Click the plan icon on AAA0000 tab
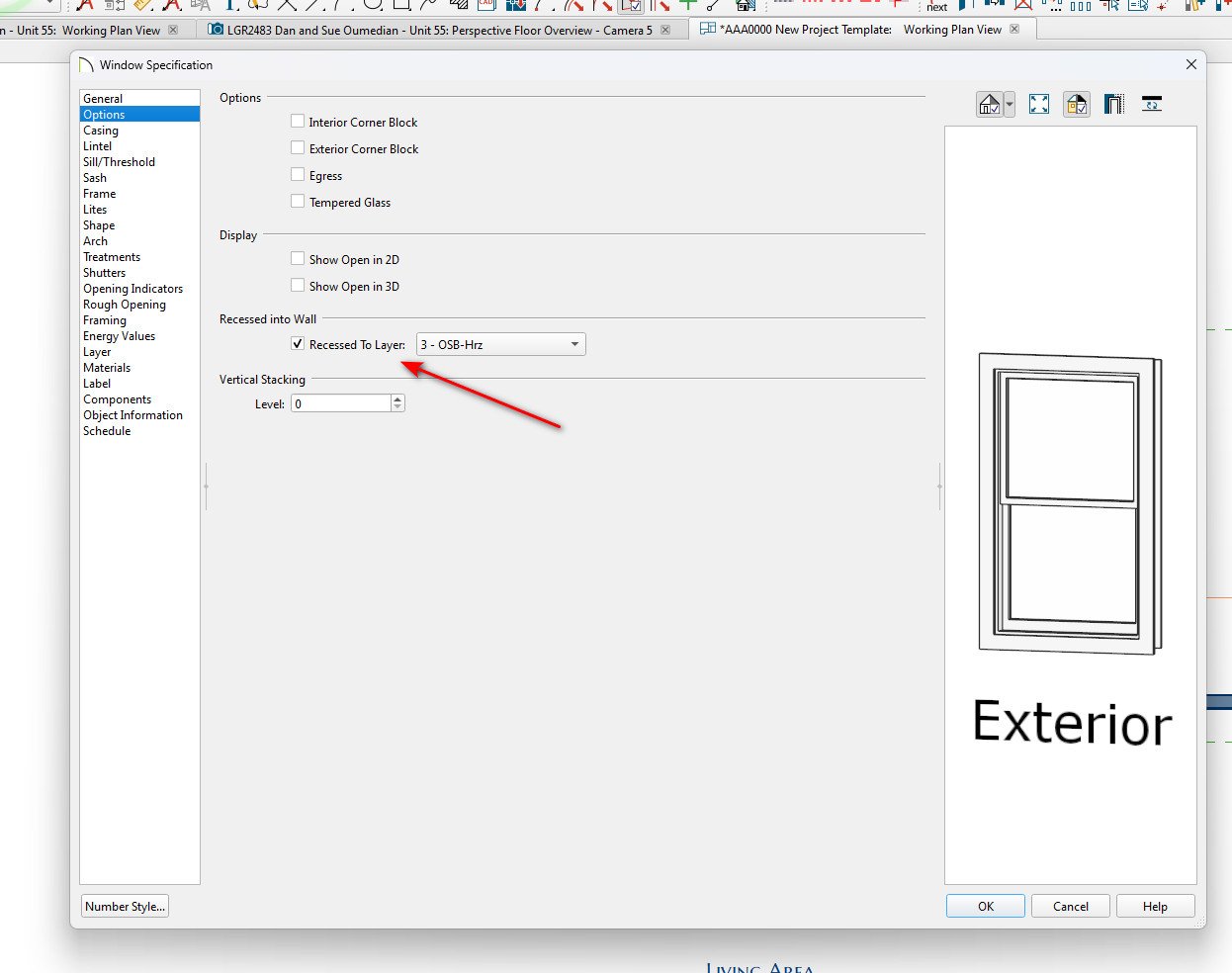Viewport: 1232px width, 973px height. pyautogui.click(x=707, y=30)
